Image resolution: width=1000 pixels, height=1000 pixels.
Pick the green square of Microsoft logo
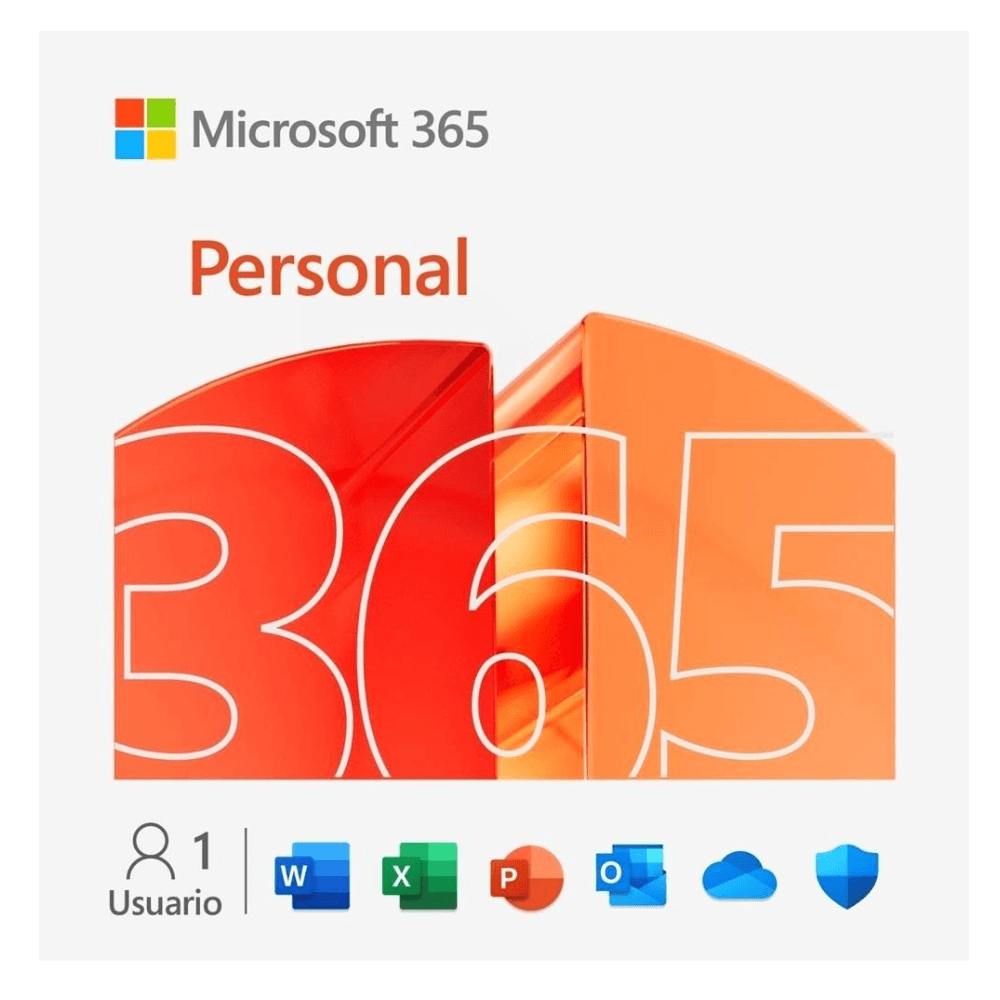(x=161, y=113)
